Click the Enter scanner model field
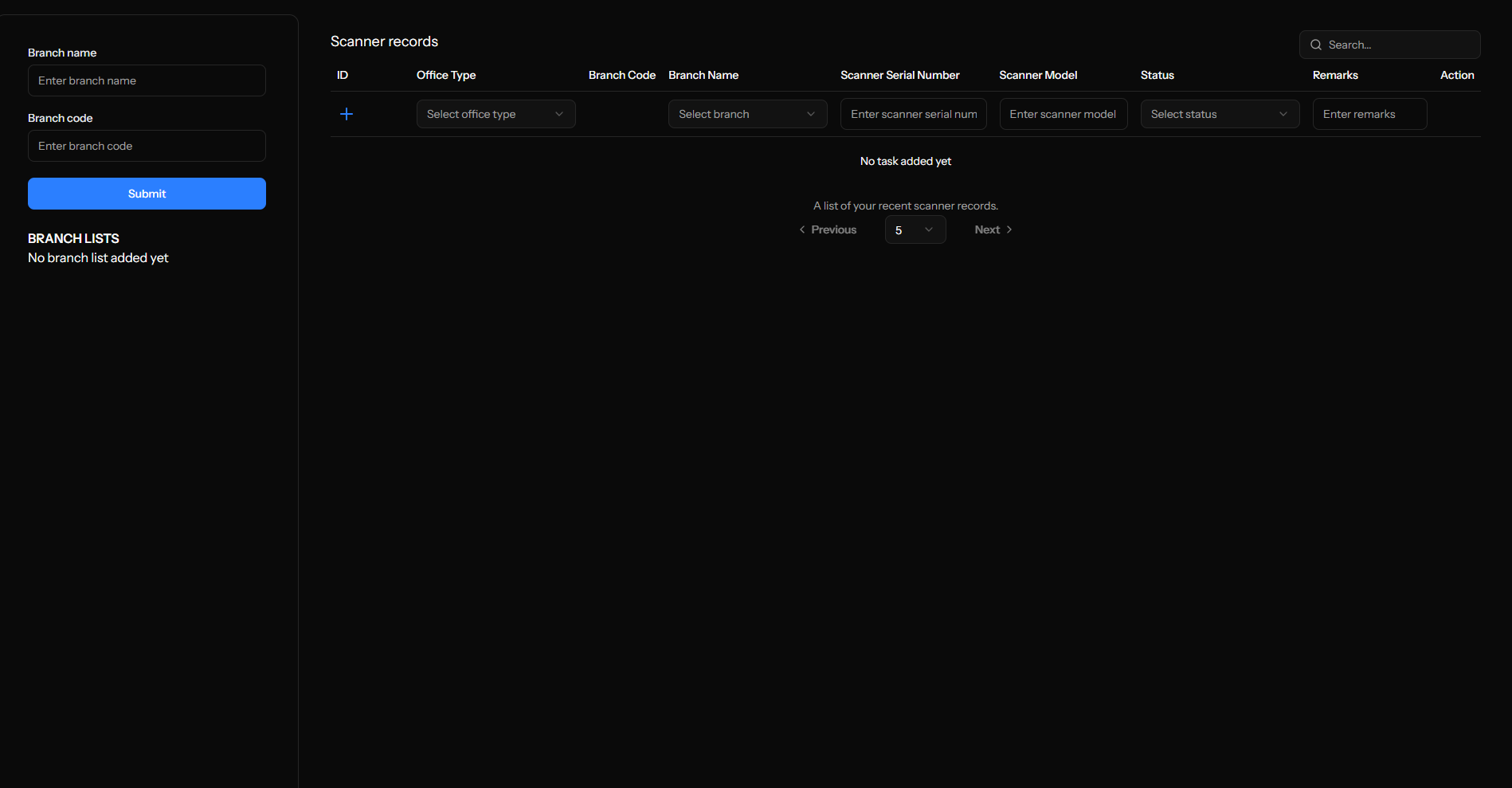The image size is (1512, 788). pos(1063,114)
